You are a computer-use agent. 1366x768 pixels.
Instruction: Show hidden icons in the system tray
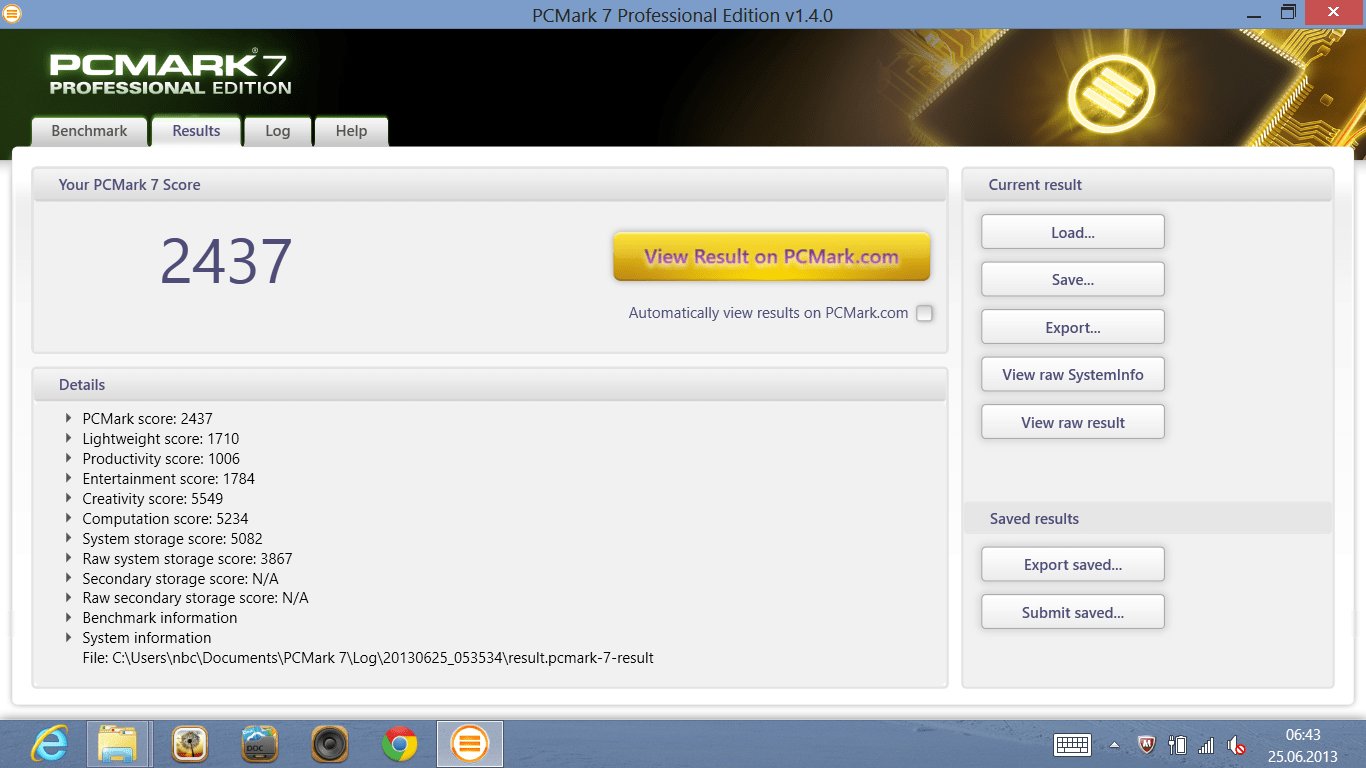(1113, 744)
